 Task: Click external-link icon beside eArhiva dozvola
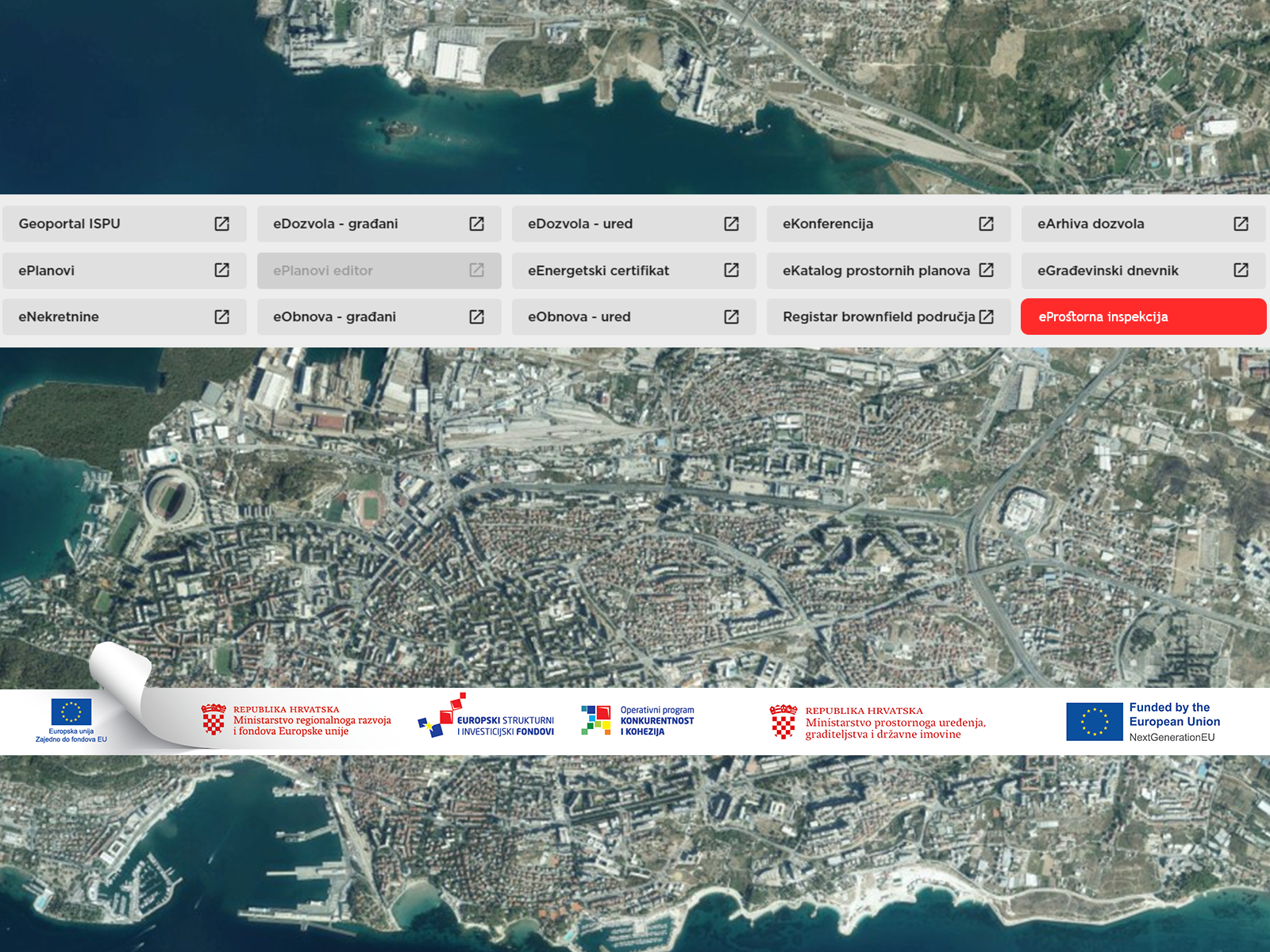[x=1241, y=224]
